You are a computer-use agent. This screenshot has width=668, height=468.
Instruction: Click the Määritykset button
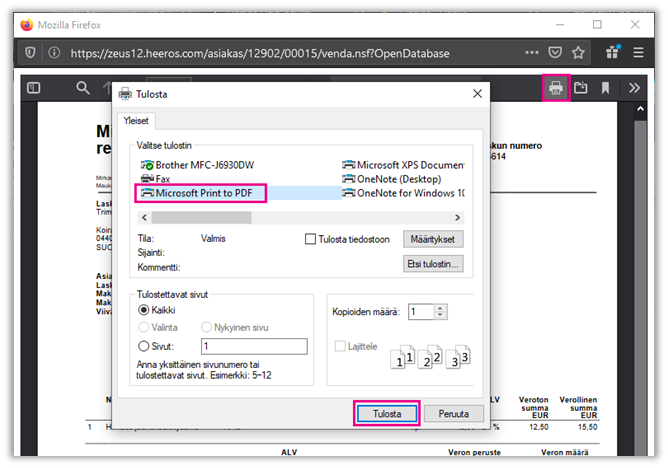click(433, 239)
